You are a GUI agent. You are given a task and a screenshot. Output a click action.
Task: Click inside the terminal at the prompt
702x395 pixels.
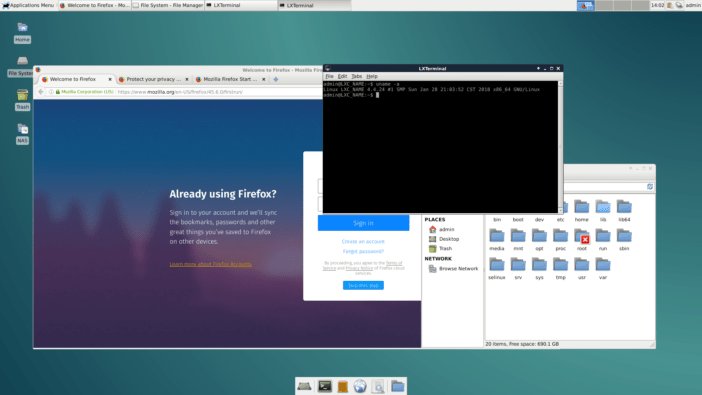click(x=377, y=95)
